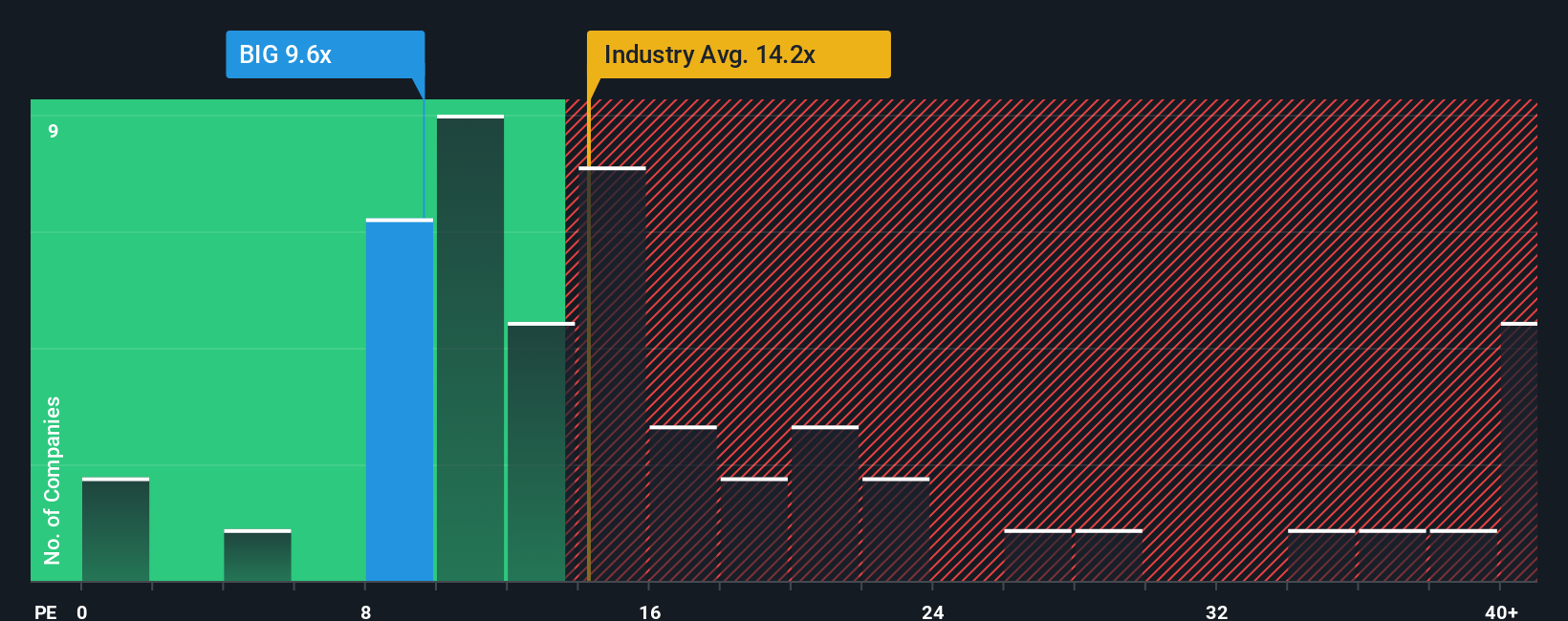Viewport: 1568px width, 621px height.
Task: Click the bar starting at PE 16
Action: click(683, 503)
